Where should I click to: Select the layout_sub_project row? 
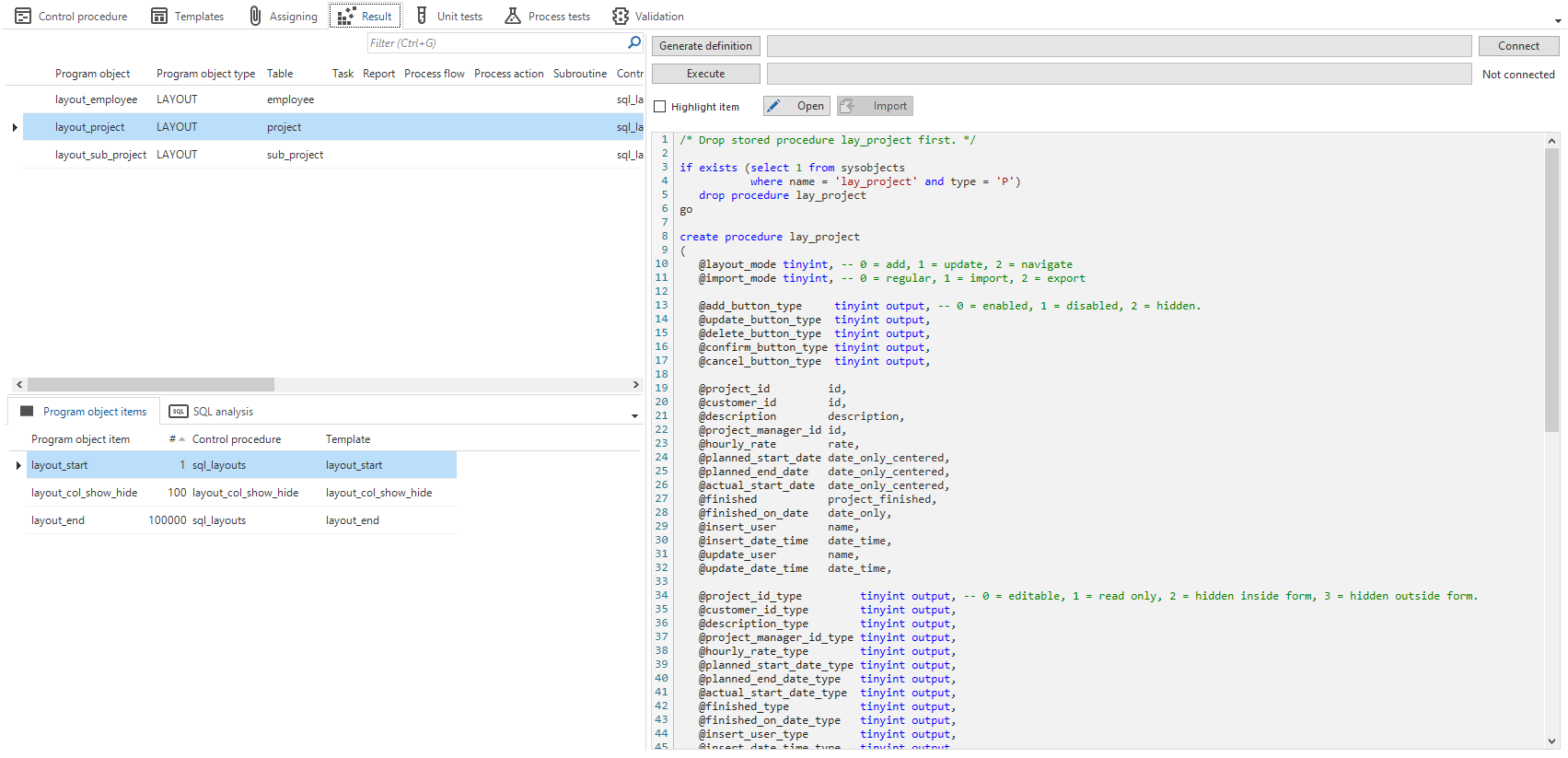pos(100,155)
